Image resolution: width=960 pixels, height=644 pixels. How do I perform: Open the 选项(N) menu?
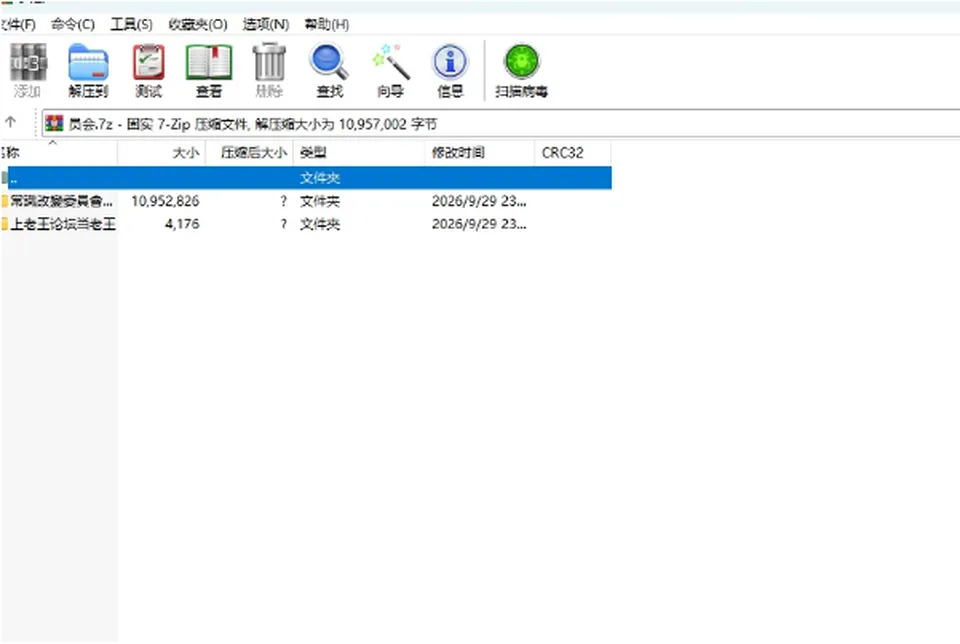pos(266,24)
